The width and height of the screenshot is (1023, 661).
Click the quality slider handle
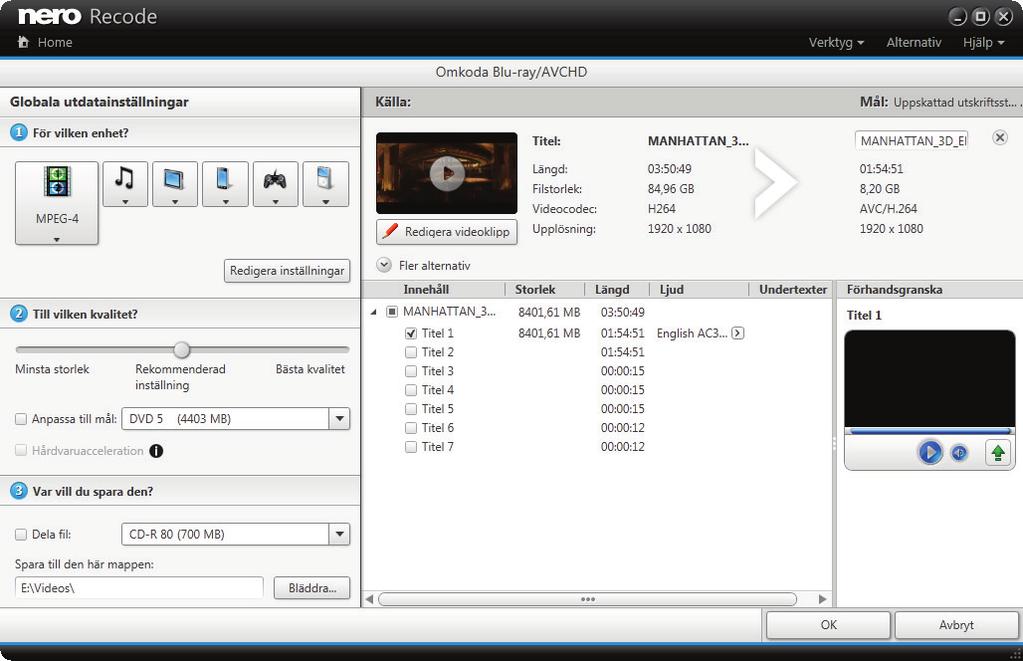(x=182, y=350)
